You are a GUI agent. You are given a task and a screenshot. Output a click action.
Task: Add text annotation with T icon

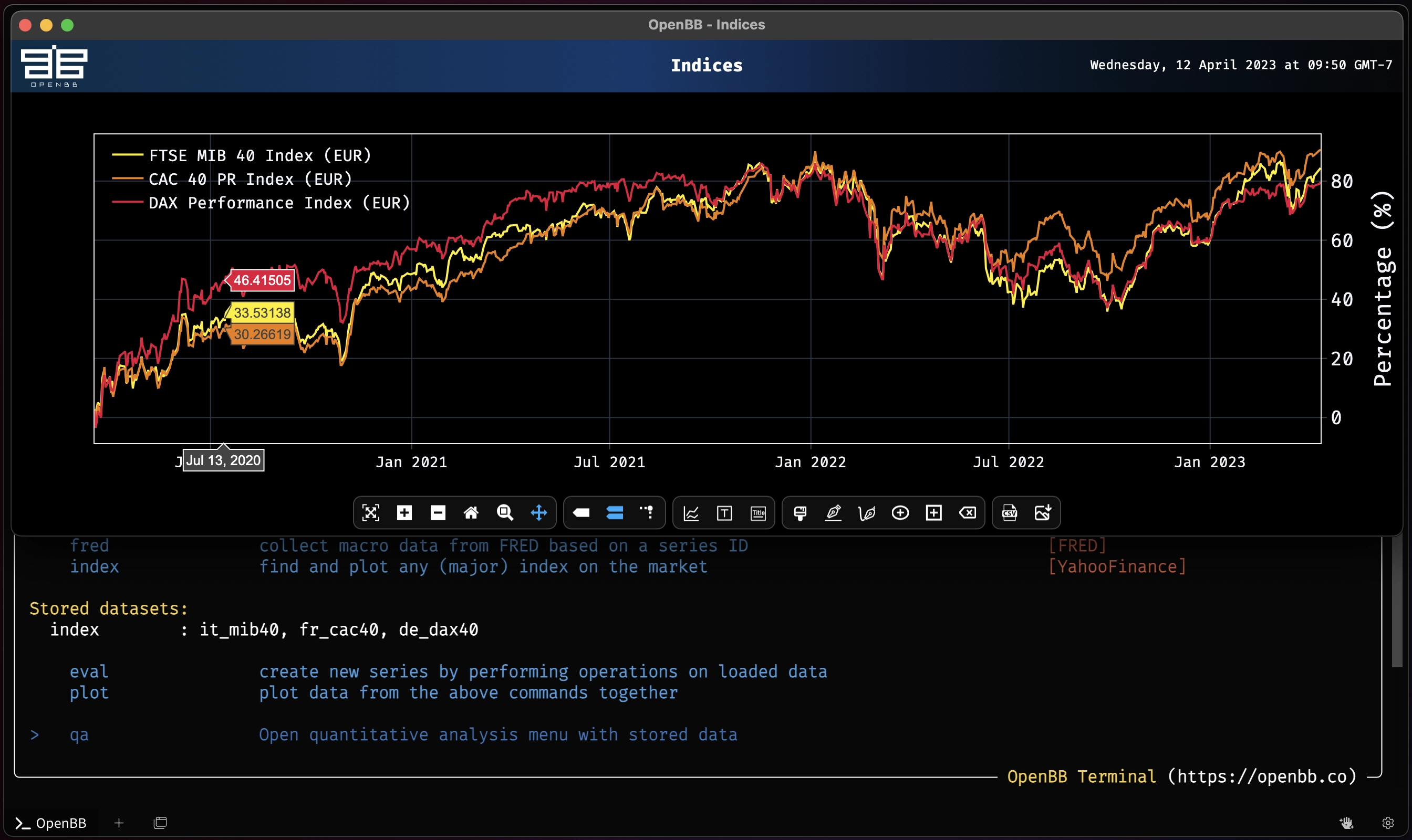(x=724, y=513)
